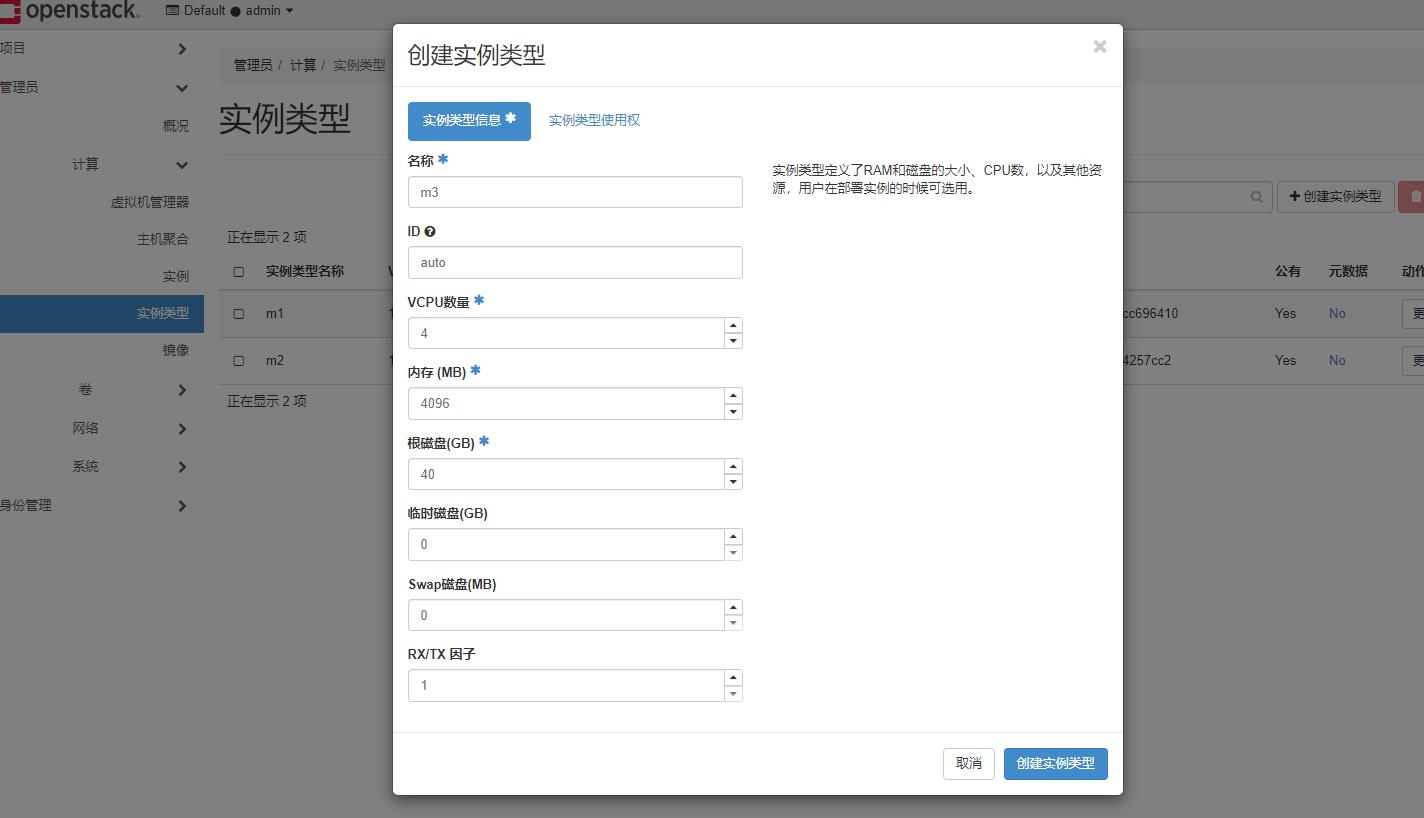Check the m2 flavor row checkbox
1424x818 pixels.
[238, 361]
